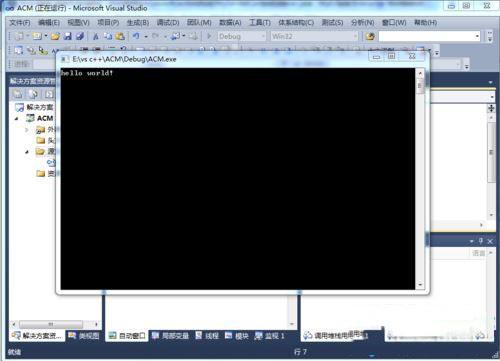500x361 pixels.
Task: Open the 测试(S) menu
Action: (x=332, y=23)
